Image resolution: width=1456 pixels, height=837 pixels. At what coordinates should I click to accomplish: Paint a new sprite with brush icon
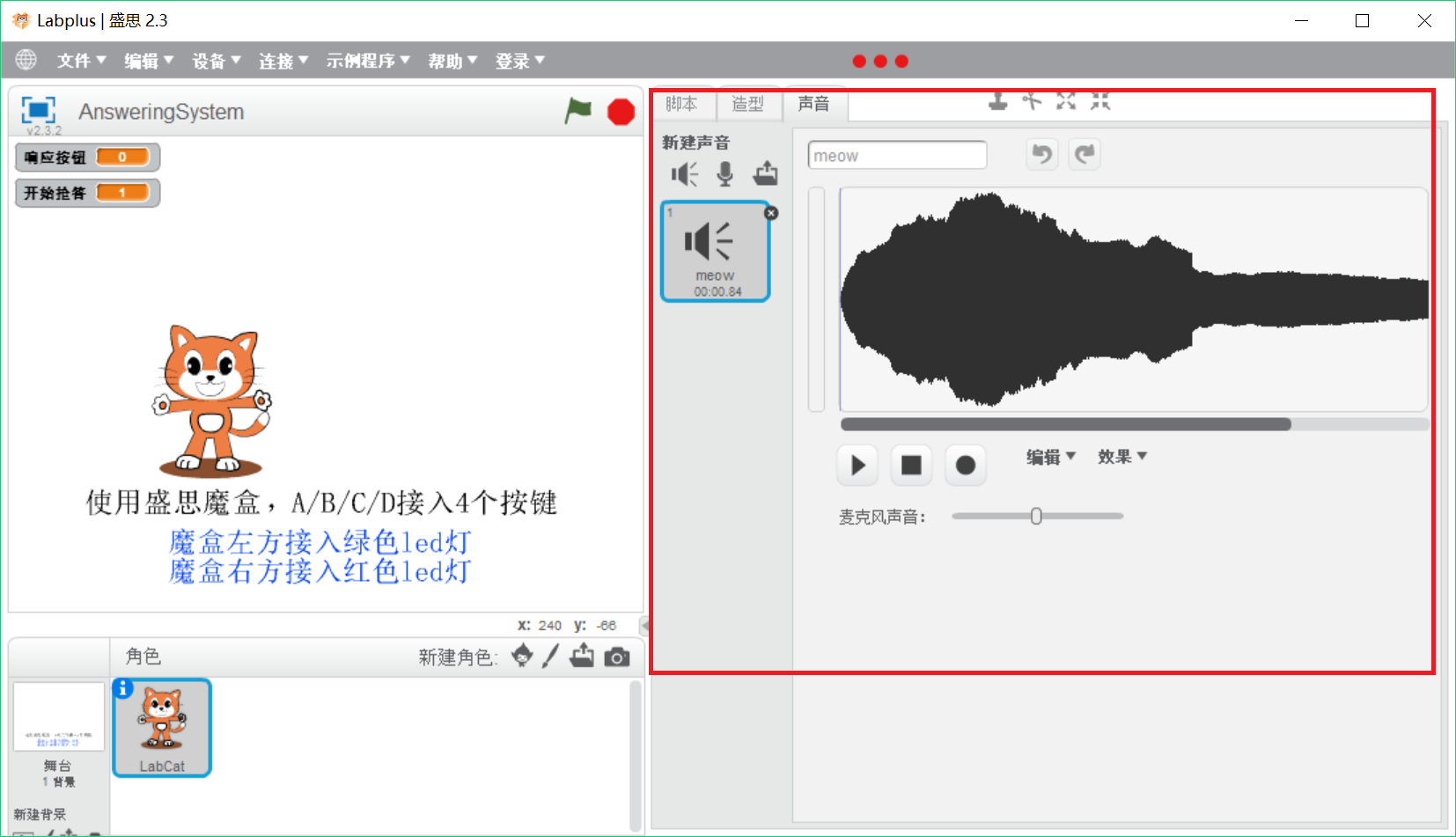click(x=550, y=656)
